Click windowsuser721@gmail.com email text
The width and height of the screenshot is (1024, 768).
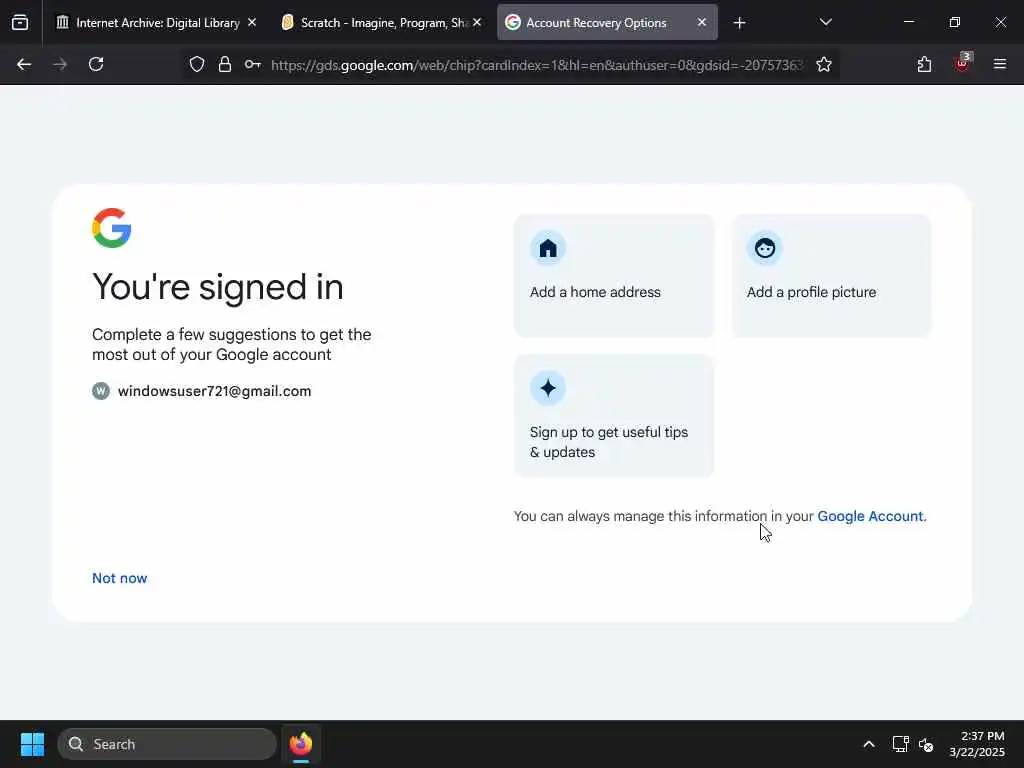point(214,391)
